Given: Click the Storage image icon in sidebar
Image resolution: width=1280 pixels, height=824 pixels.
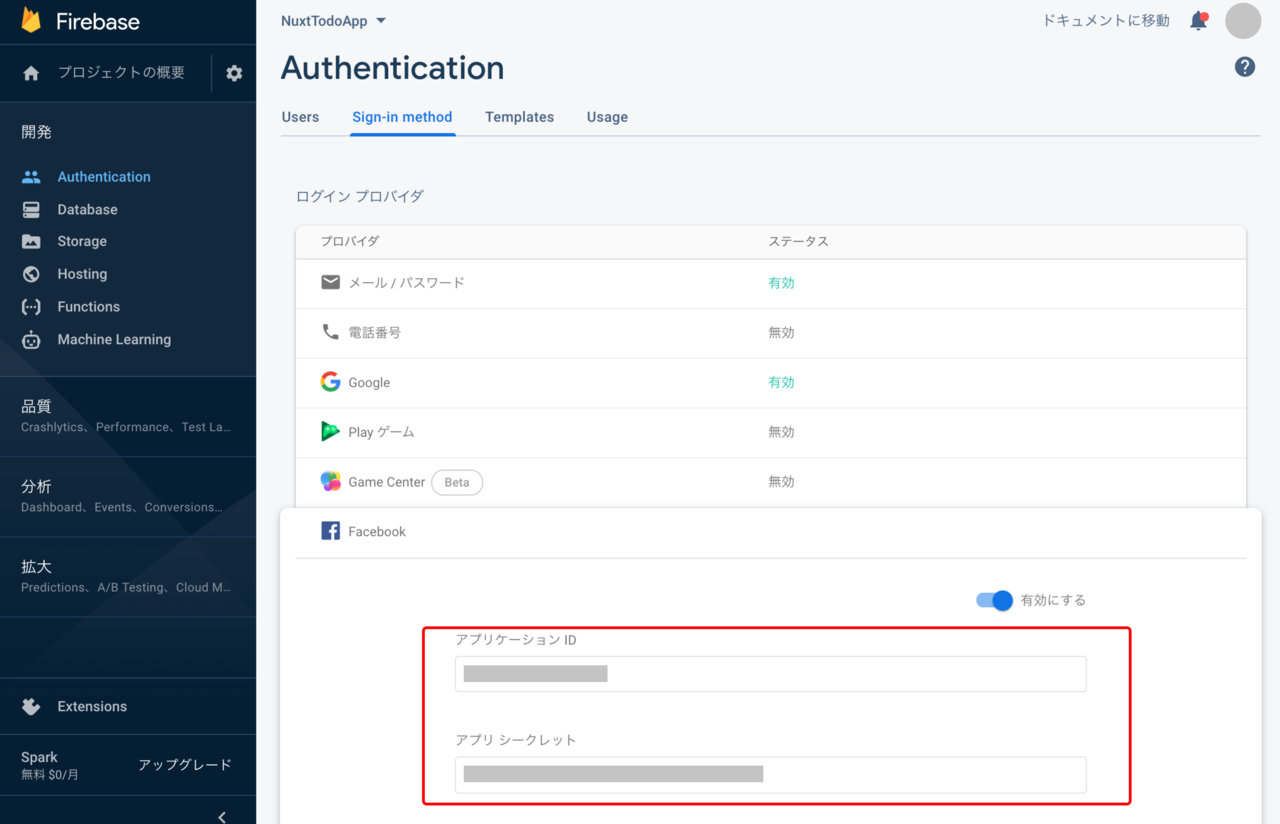Looking at the screenshot, I should click(x=31, y=242).
